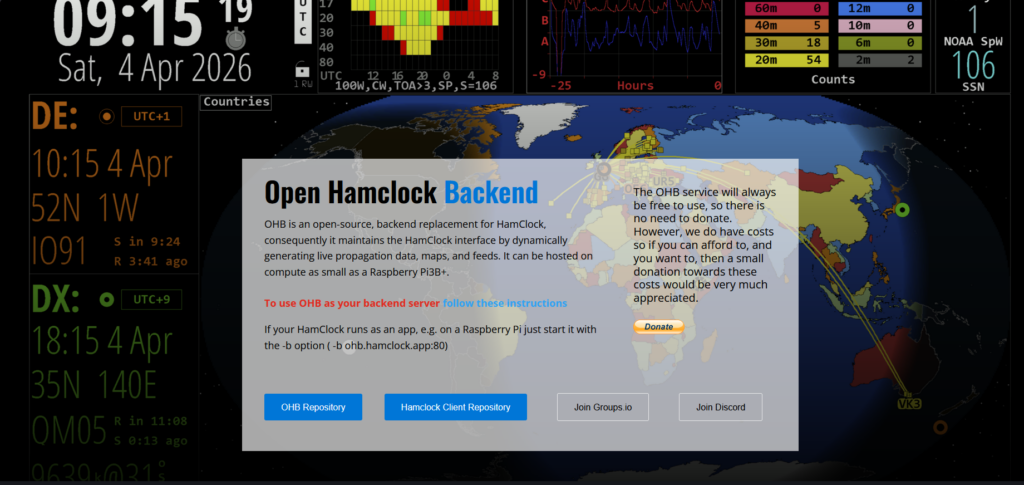Click the Join Groups.io button
This screenshot has width=1024, height=485.
603,407
